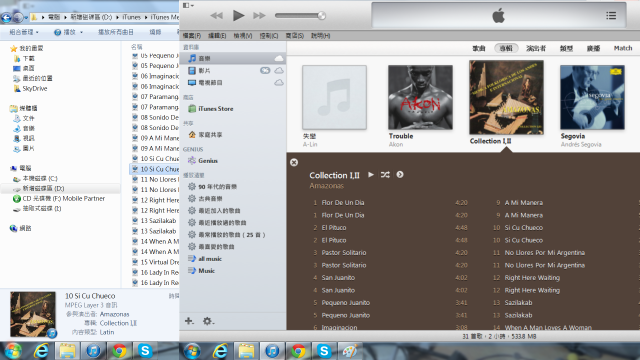Open the 90s music smart playlist
The width and height of the screenshot is (640, 360).
(212, 187)
